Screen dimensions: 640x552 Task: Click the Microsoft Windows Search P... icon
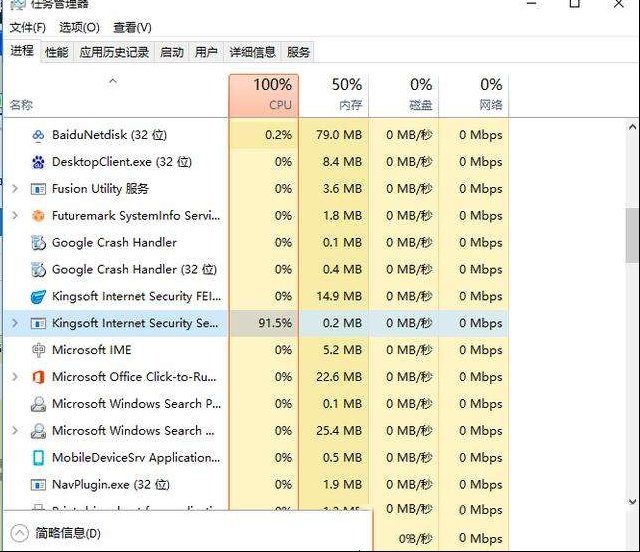point(38,404)
